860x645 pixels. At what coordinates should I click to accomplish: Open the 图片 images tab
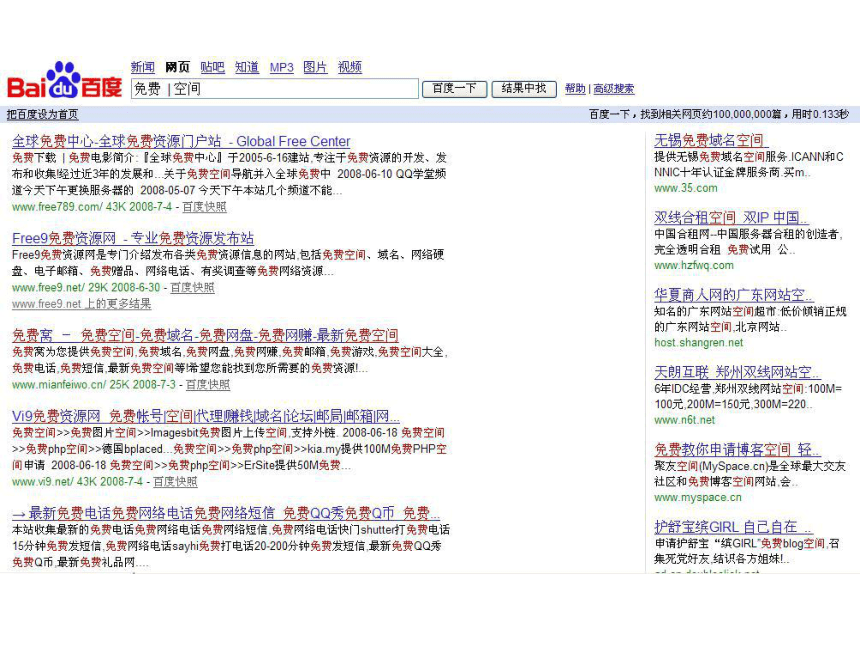pyautogui.click(x=315, y=67)
